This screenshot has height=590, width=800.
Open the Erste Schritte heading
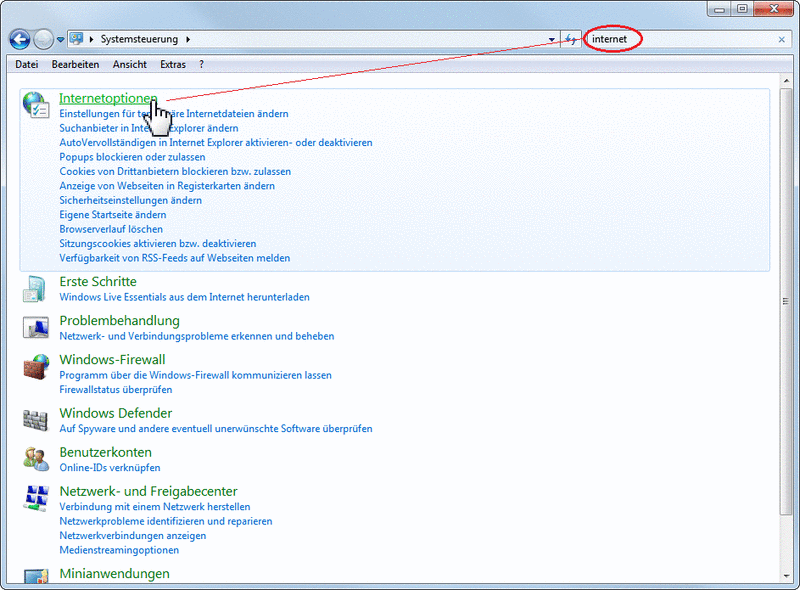click(x=98, y=282)
